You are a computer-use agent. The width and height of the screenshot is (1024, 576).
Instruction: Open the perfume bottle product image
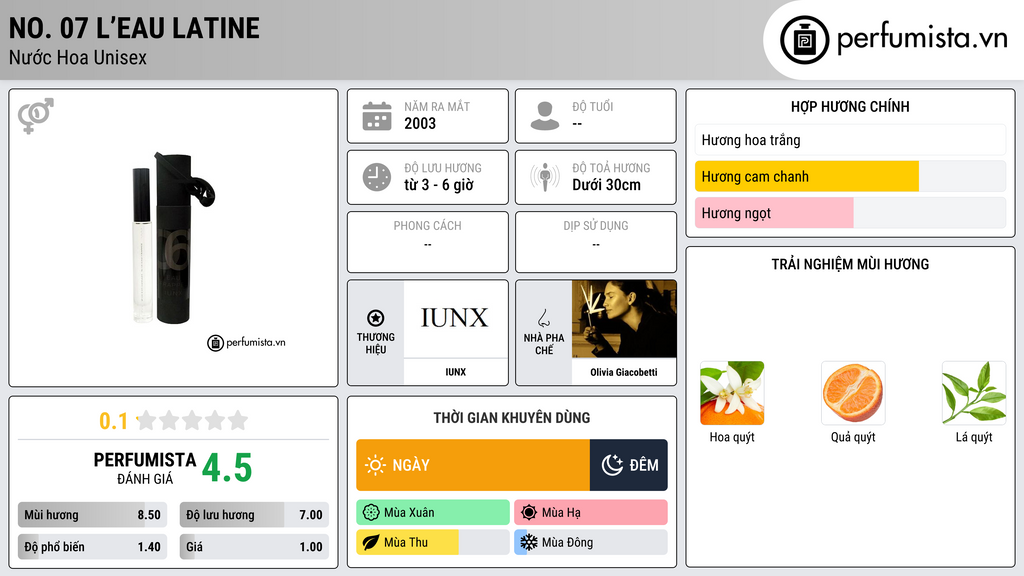[173, 238]
